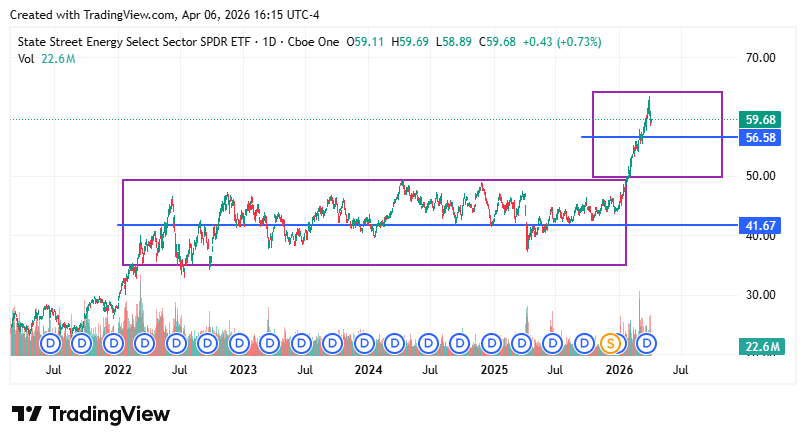Click the last Jul label after 2026
This screenshot has width=806, height=444.
(681, 370)
